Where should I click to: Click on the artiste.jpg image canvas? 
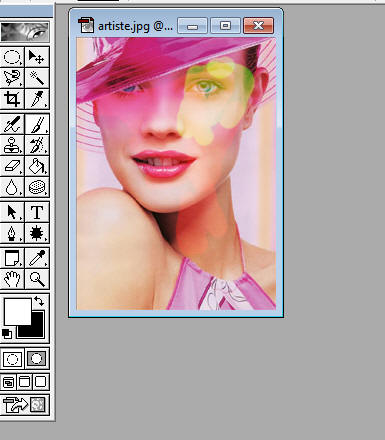point(176,174)
